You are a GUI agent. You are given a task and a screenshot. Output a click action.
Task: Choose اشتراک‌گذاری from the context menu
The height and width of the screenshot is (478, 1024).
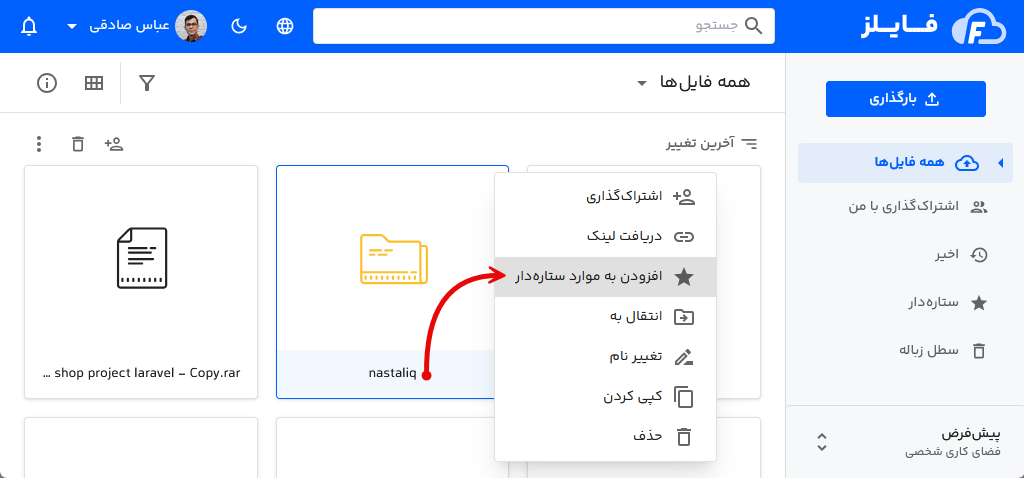point(605,197)
